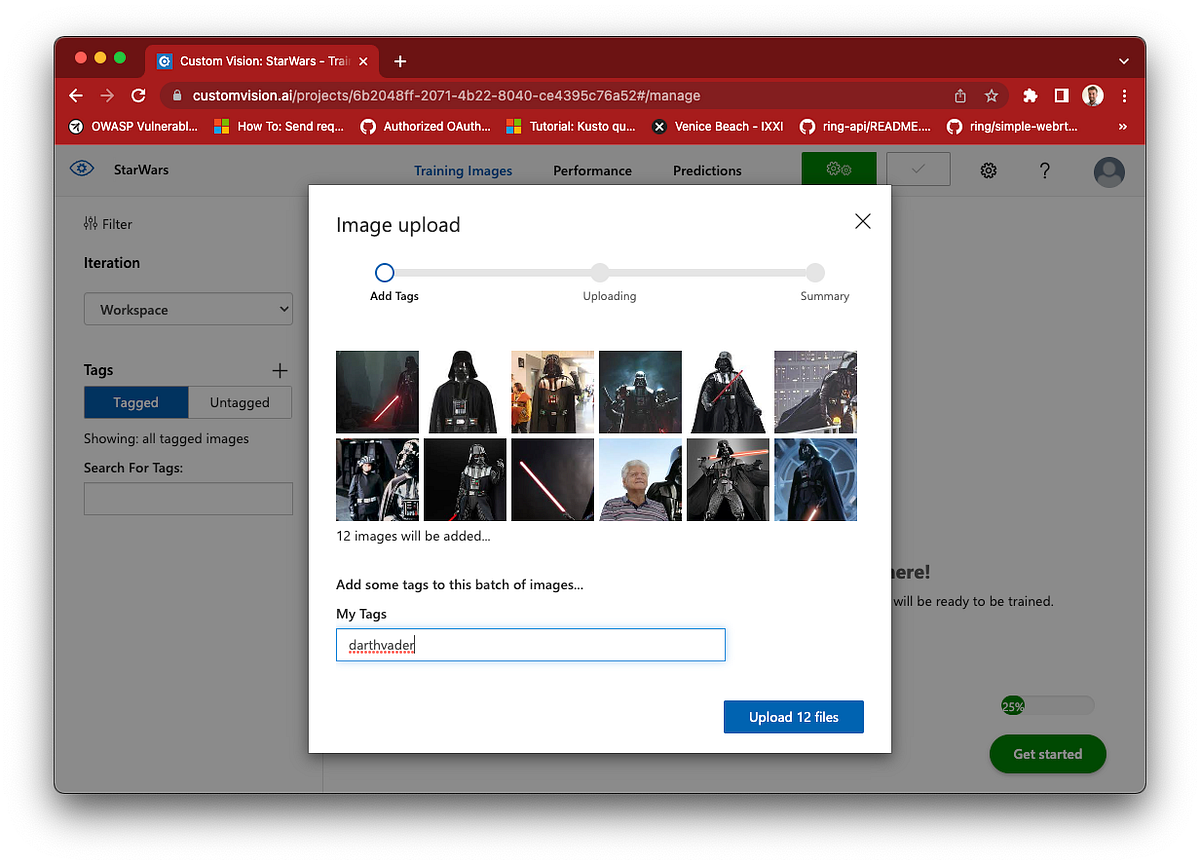Open help question mark icon

pyautogui.click(x=1044, y=171)
